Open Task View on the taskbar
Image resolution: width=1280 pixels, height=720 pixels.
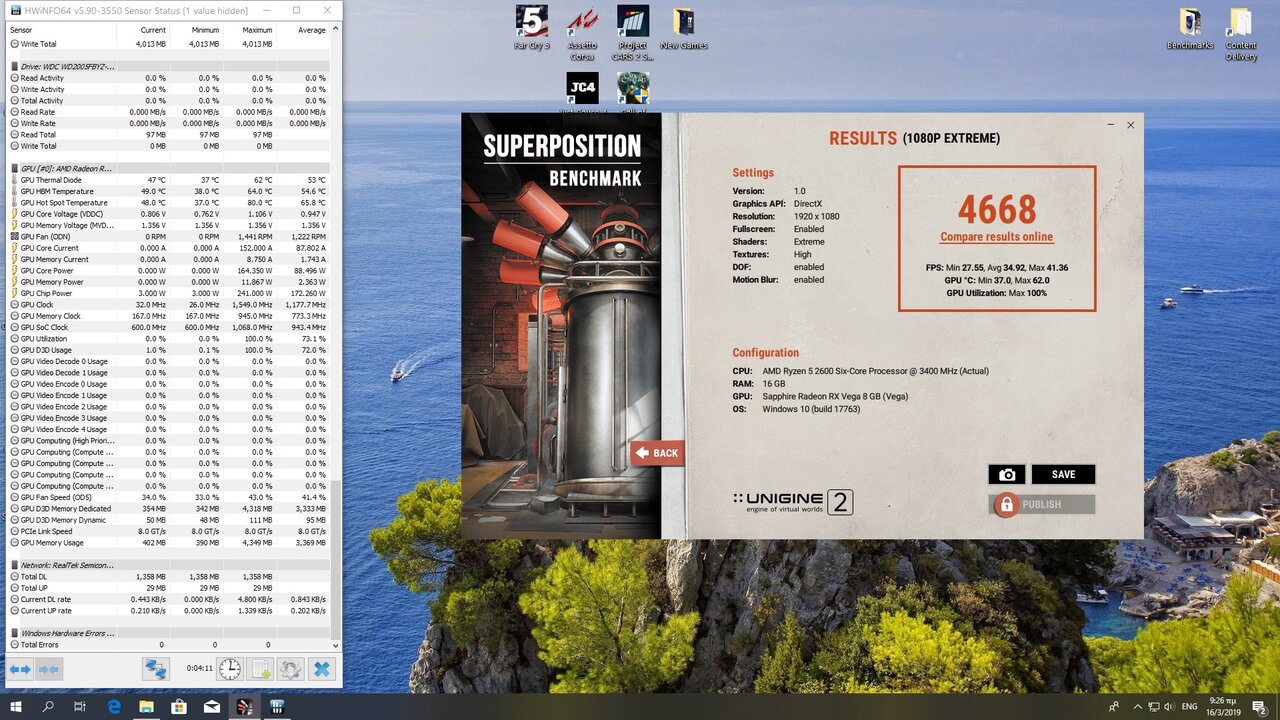(x=80, y=707)
